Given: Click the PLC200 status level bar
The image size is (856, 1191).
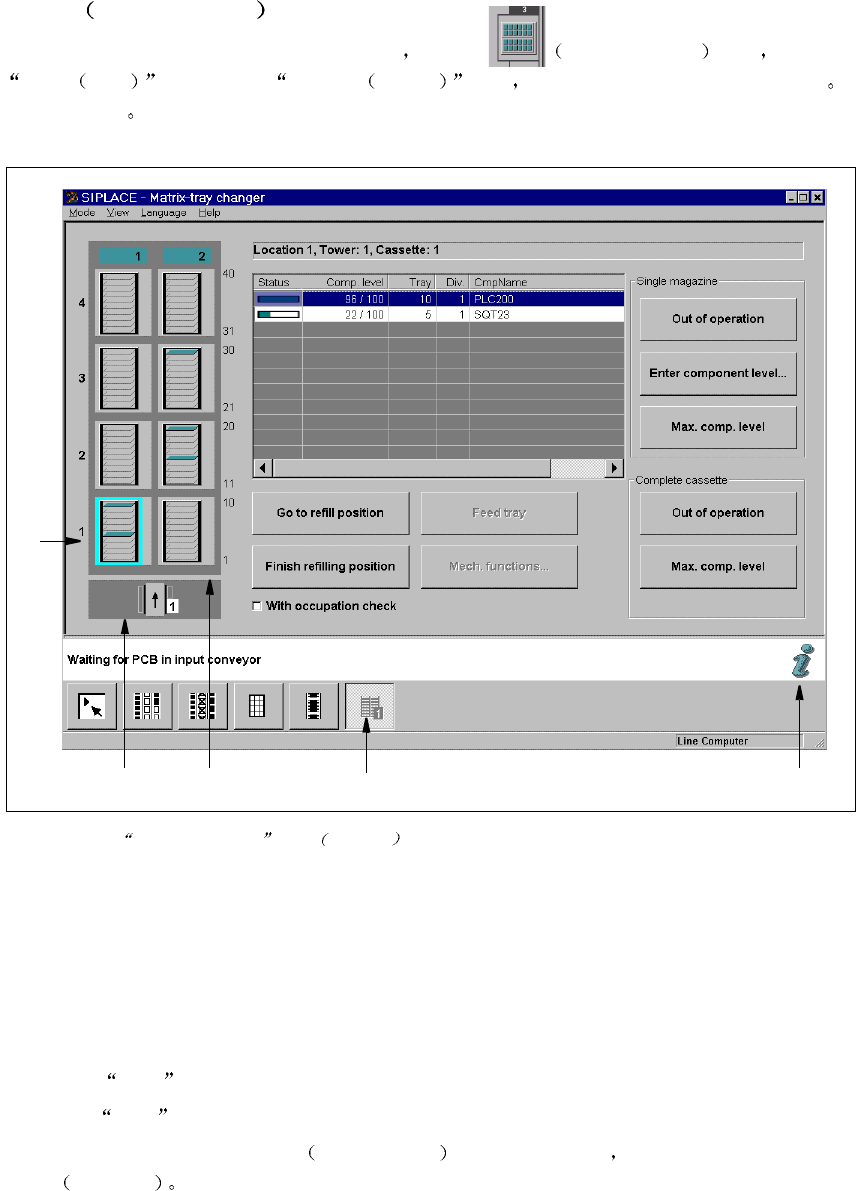Looking at the screenshot, I should point(278,299).
